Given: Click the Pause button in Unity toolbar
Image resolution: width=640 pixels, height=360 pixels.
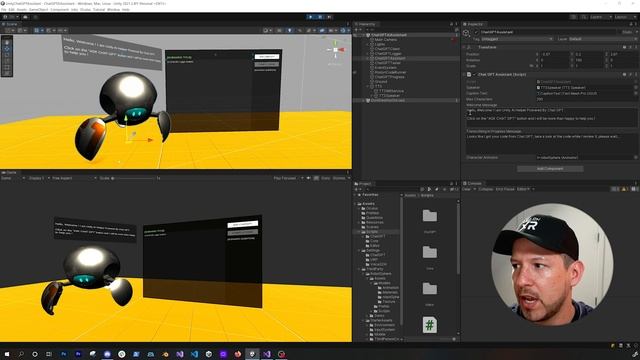Looking at the screenshot, I should (320, 17).
